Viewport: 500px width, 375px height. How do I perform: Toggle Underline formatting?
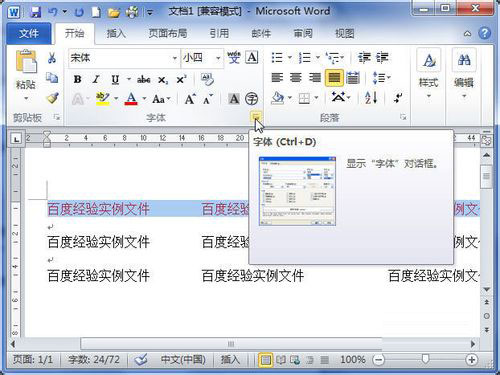[115, 80]
